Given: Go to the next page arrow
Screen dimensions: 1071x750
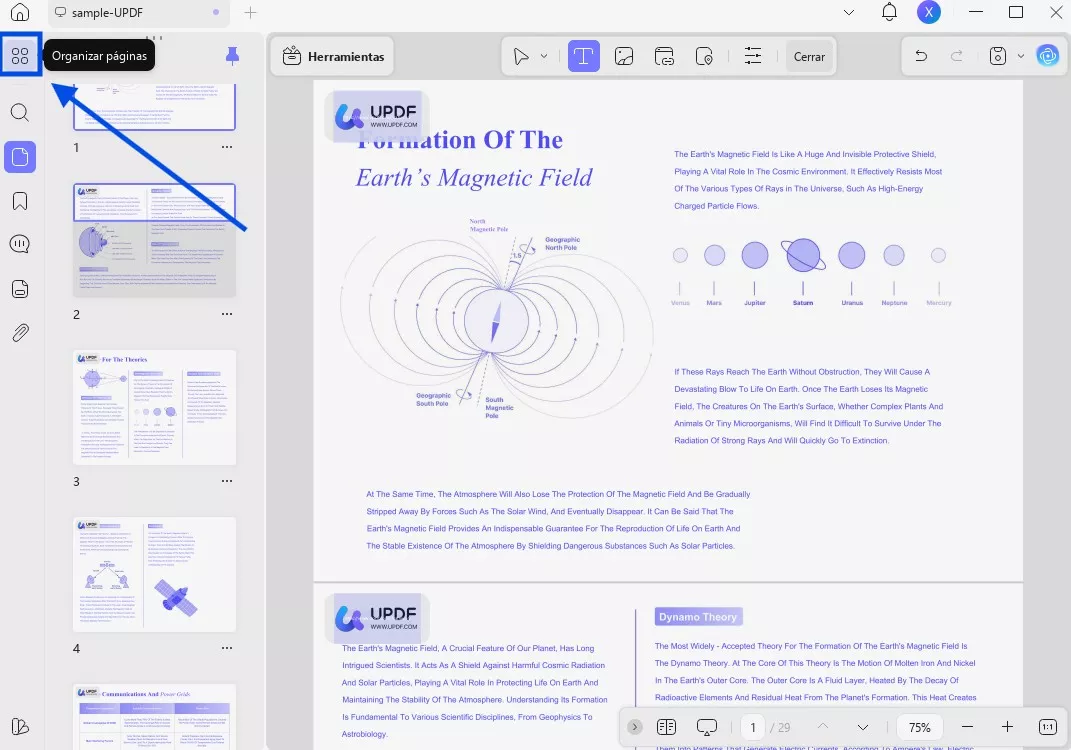Looking at the screenshot, I should [x=863, y=727].
